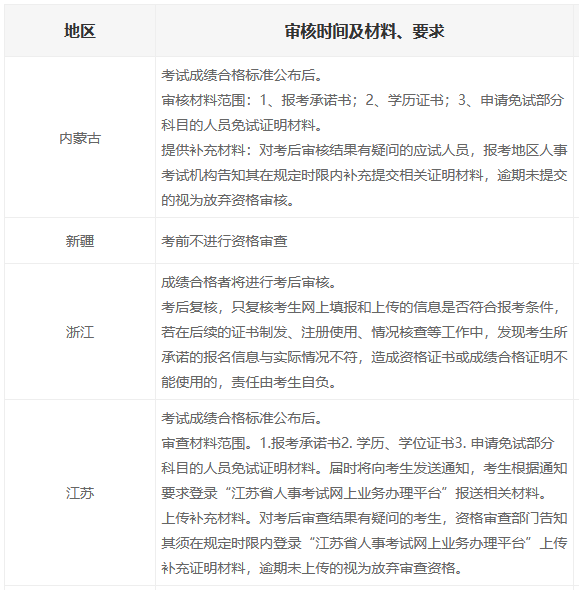Click the line starting '考后复核,只复核考生网上填报'
This screenshot has width=579, height=590.
[x=361, y=307]
